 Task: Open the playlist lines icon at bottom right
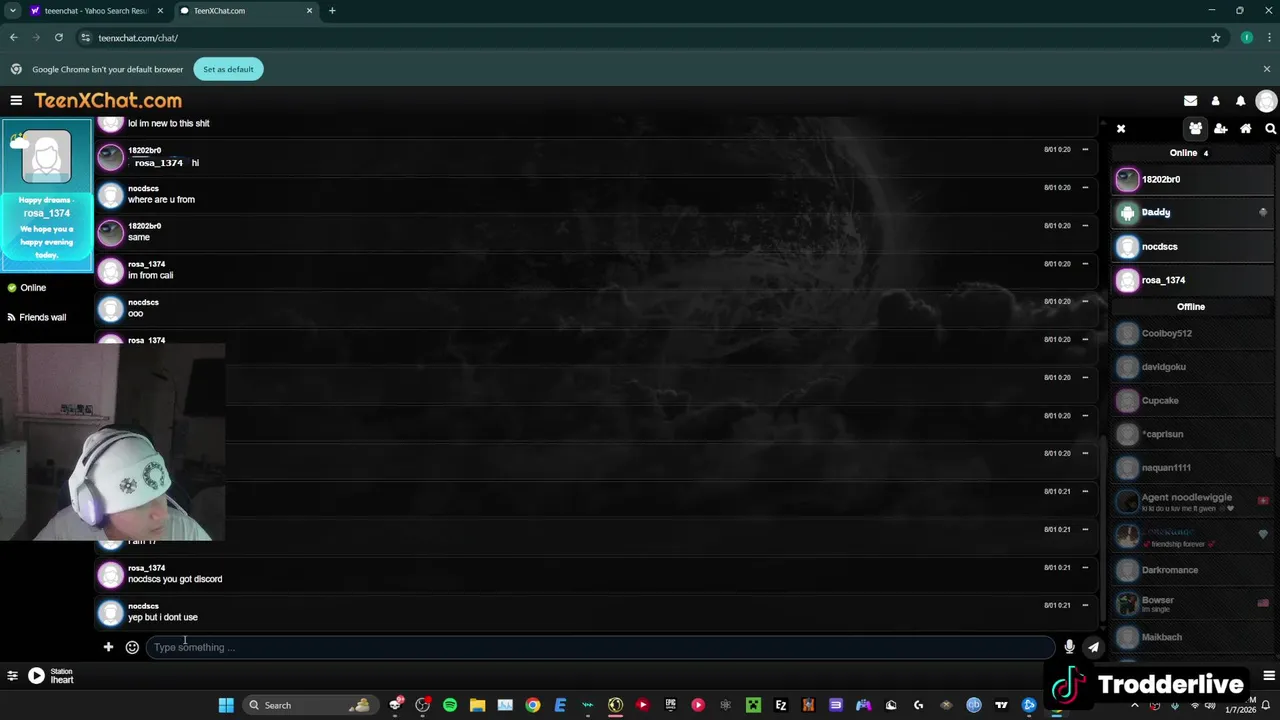1269,676
